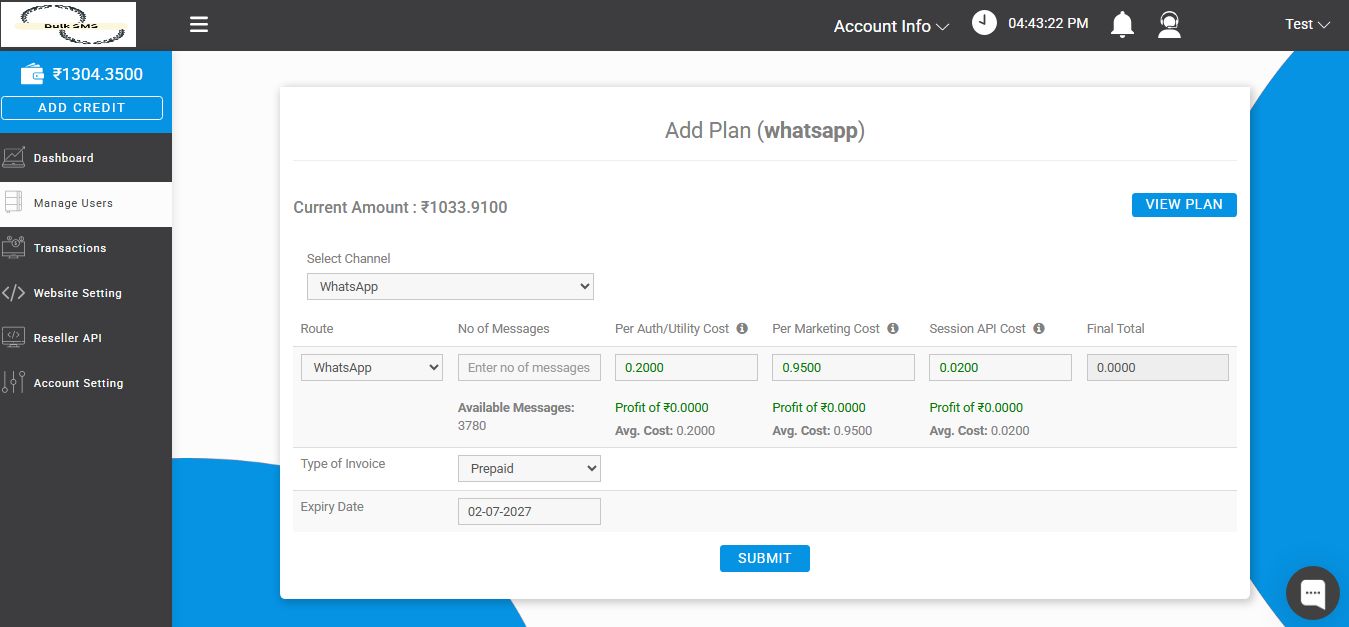Screen dimensions: 1349x627
Task: Click the Final Total field 0.0000
Action: click(x=1157, y=367)
